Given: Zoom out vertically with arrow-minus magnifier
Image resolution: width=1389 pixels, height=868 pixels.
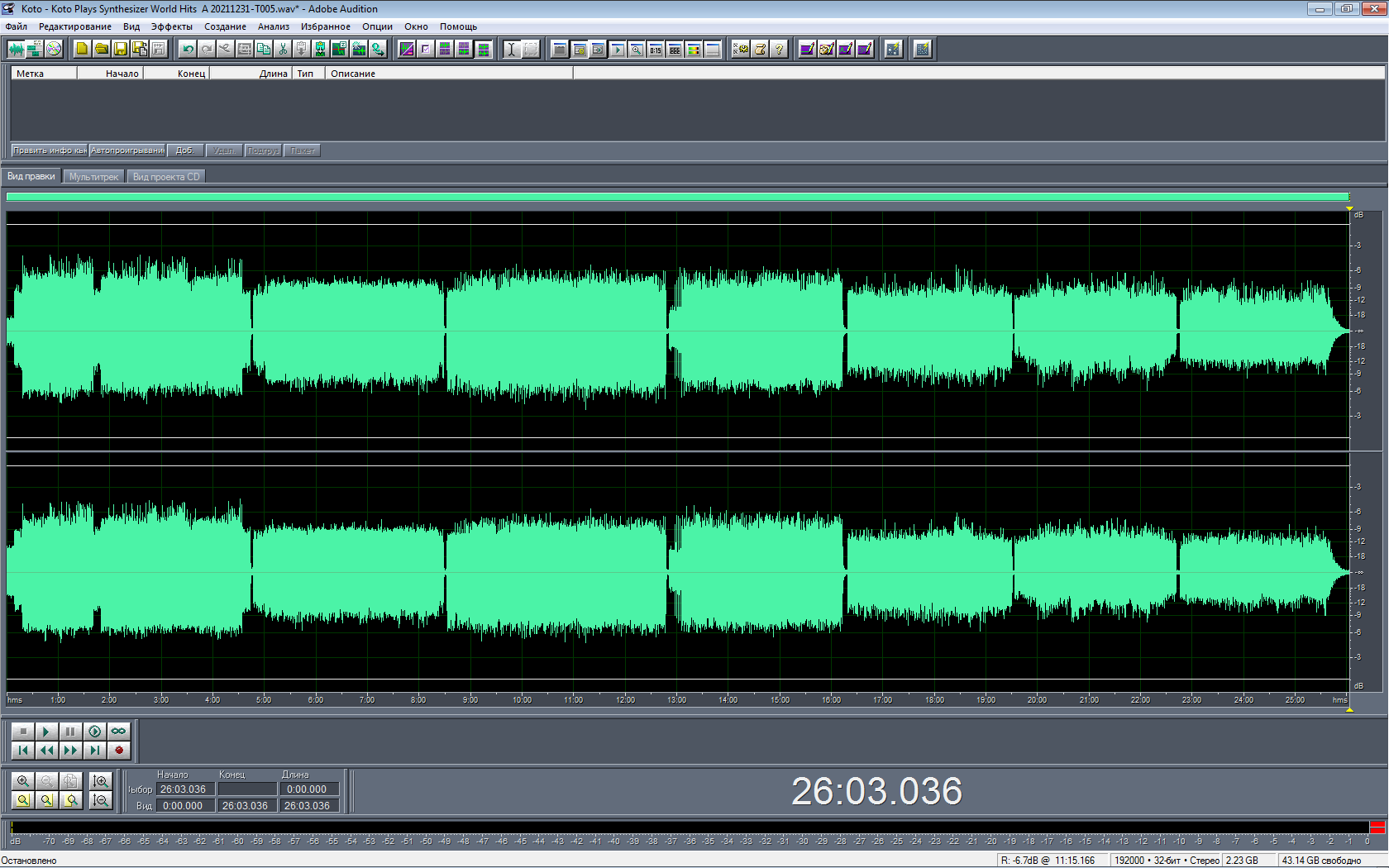Looking at the screenshot, I should point(101,799).
